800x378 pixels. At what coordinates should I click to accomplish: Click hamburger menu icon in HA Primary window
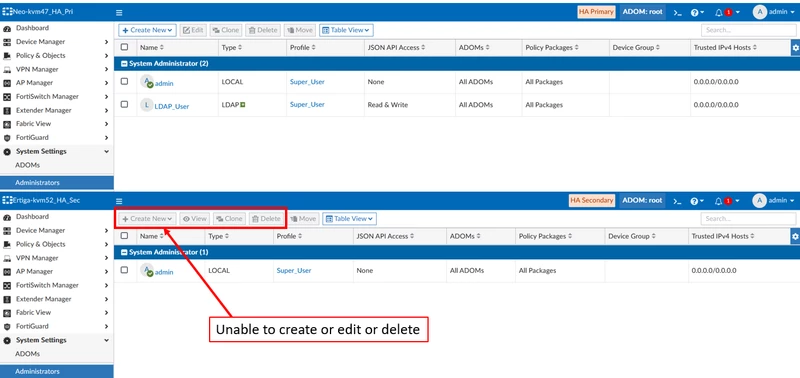tap(119, 12)
